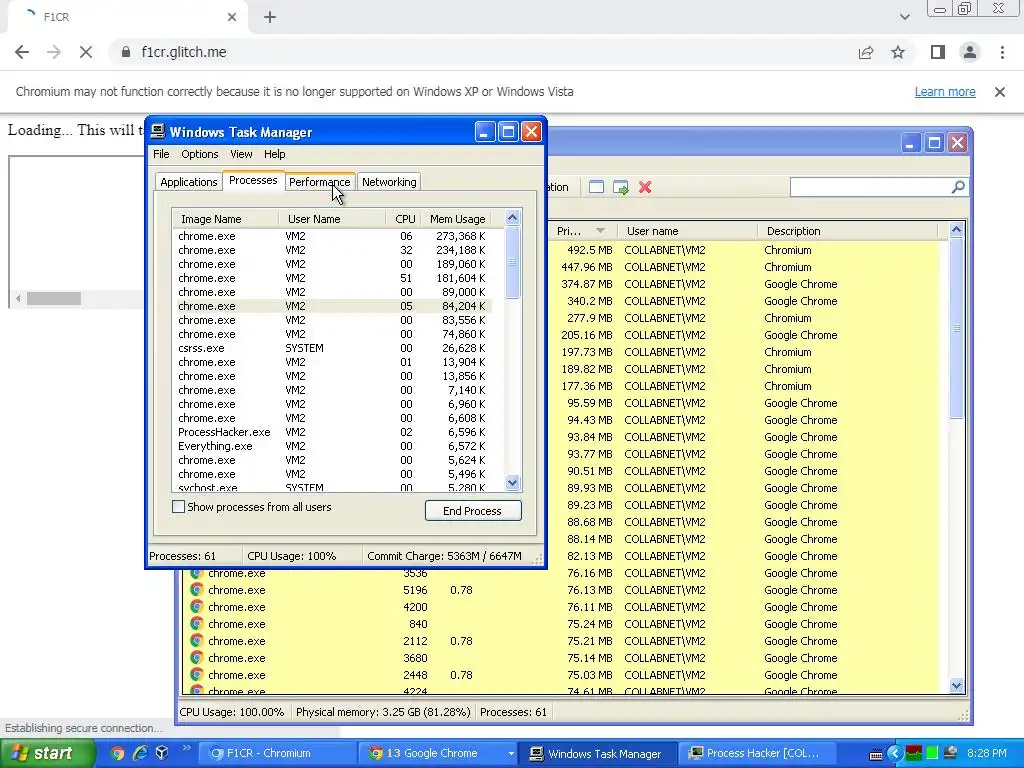1024x768 pixels.
Task: Click the green tray icon in system tray
Action: 932,753
